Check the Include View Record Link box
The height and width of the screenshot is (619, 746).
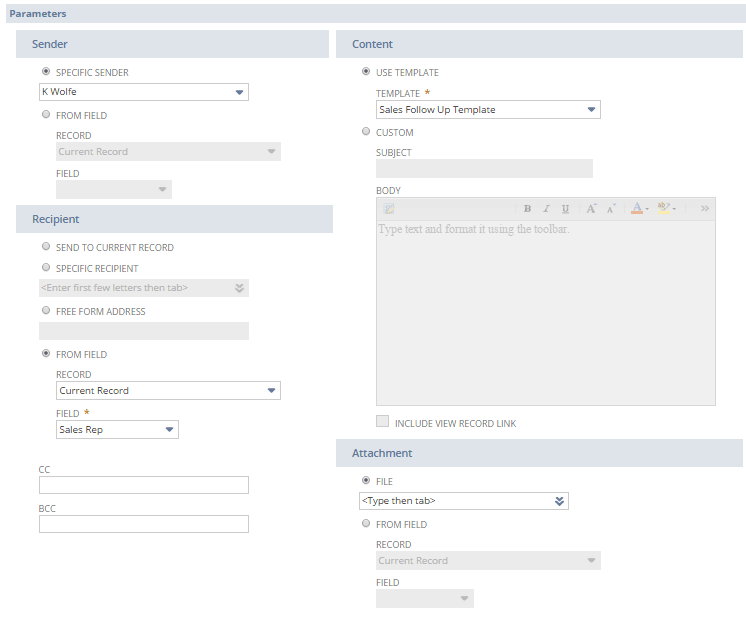coord(382,423)
